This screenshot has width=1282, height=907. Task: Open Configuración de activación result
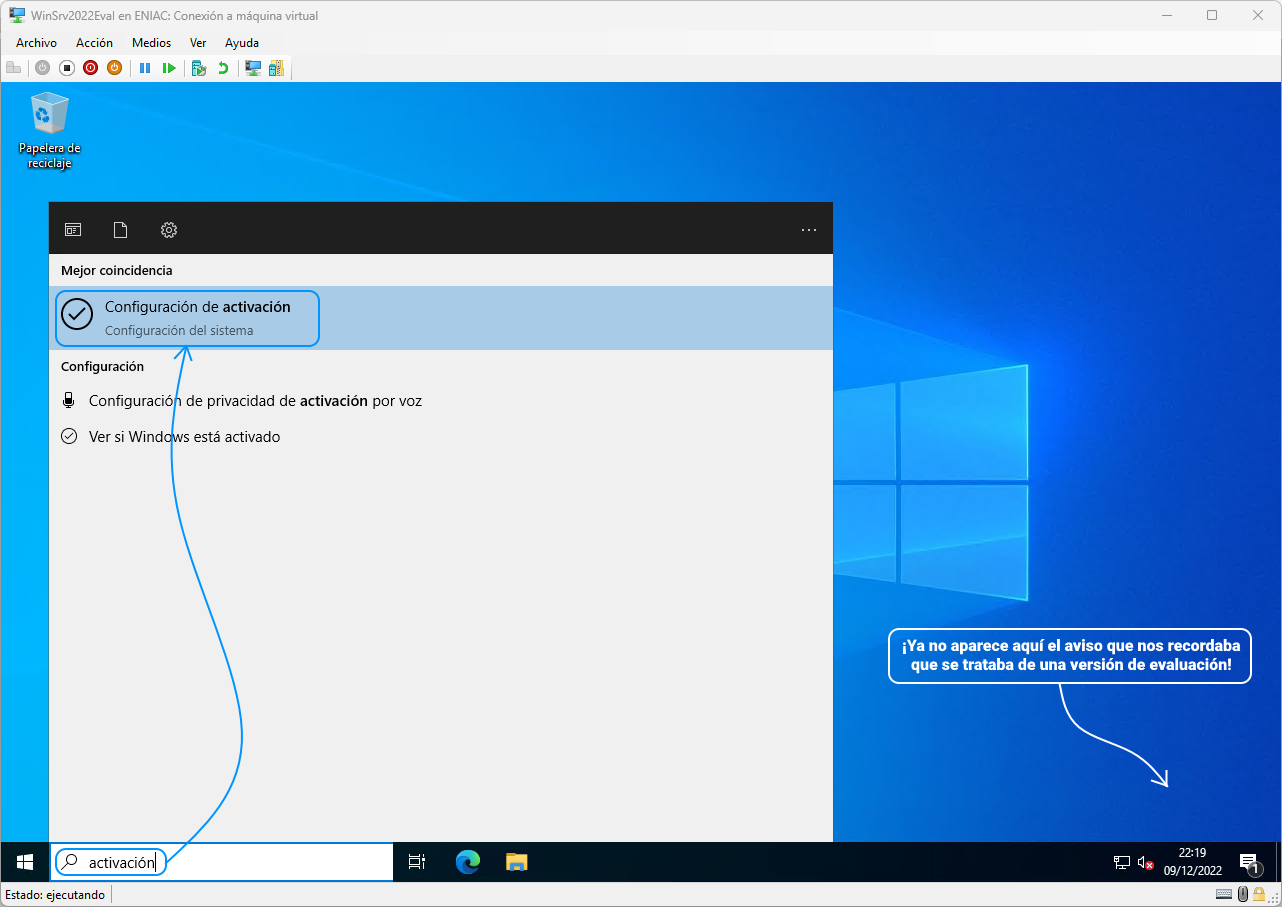click(x=441, y=318)
